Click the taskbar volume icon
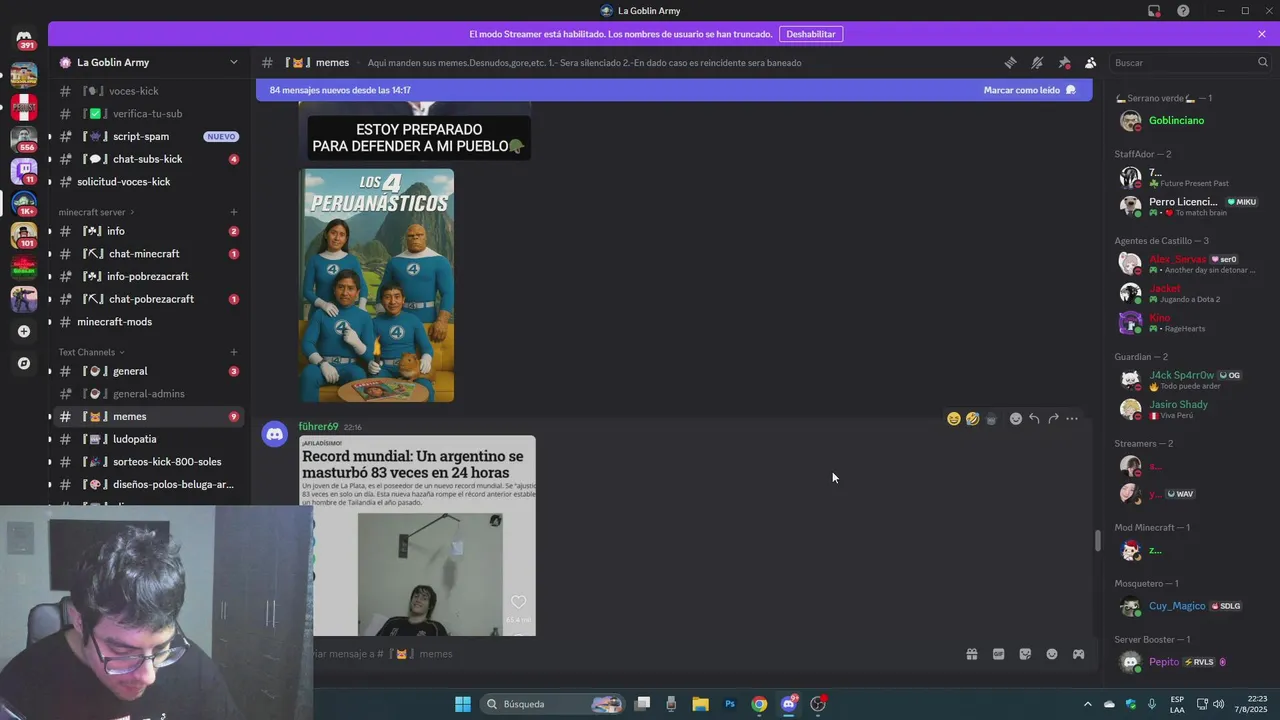Image resolution: width=1280 pixels, height=720 pixels. coord(1218,704)
